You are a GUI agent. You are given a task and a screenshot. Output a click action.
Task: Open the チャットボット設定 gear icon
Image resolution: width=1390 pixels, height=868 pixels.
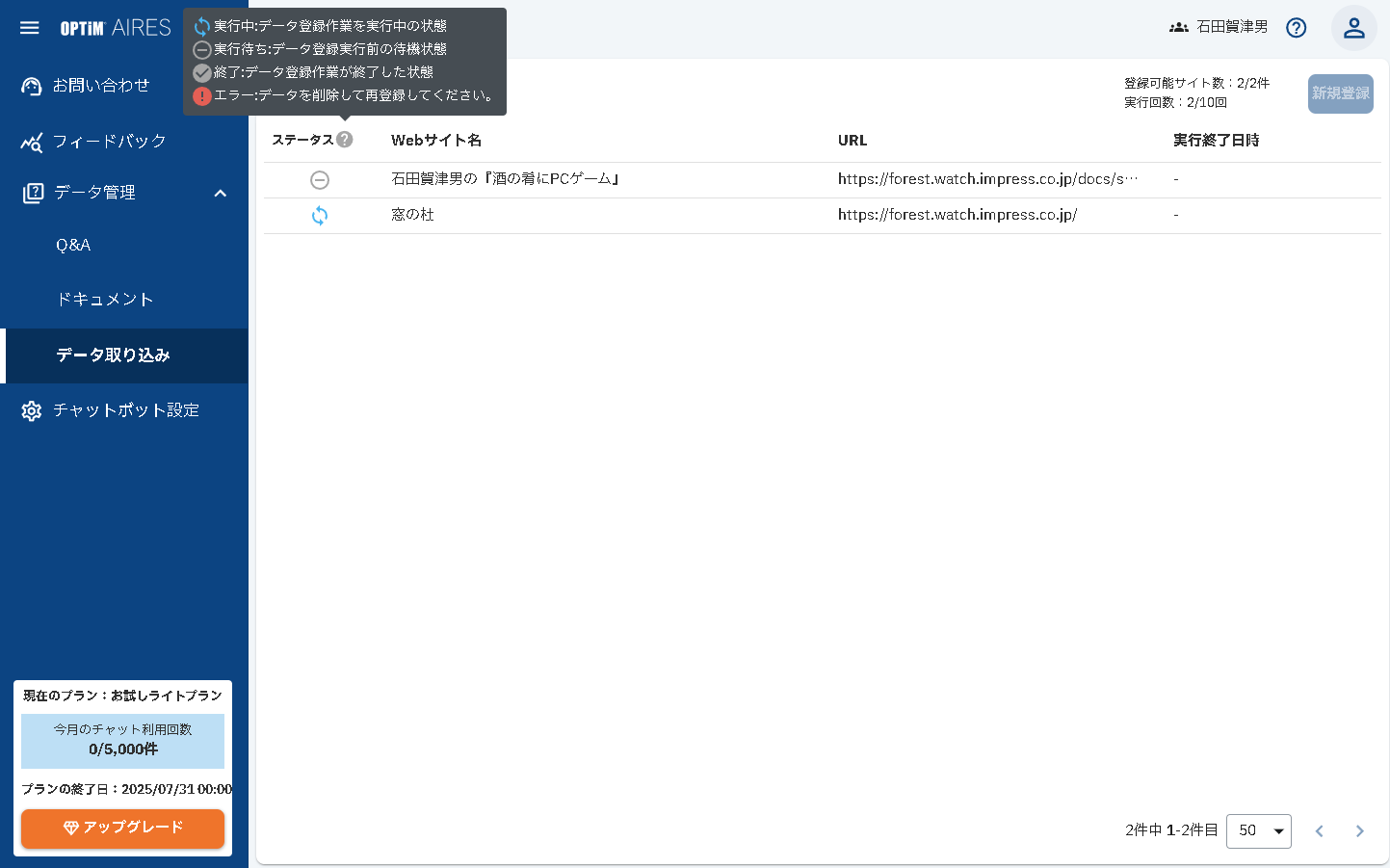(31, 409)
